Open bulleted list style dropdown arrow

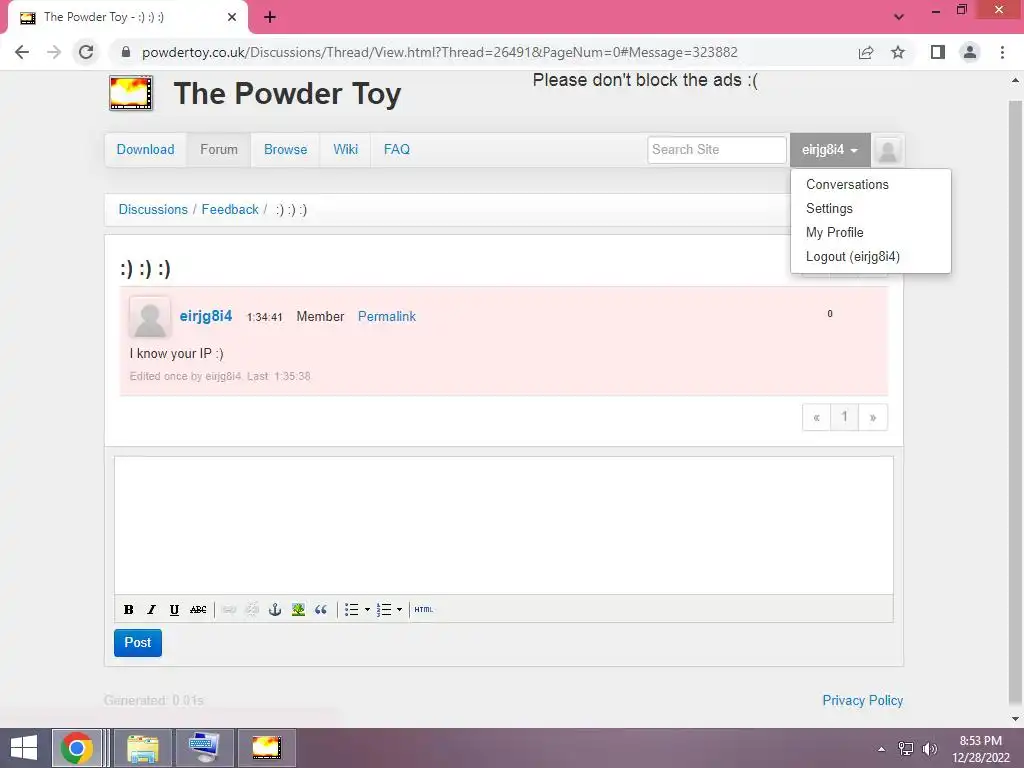click(x=367, y=609)
